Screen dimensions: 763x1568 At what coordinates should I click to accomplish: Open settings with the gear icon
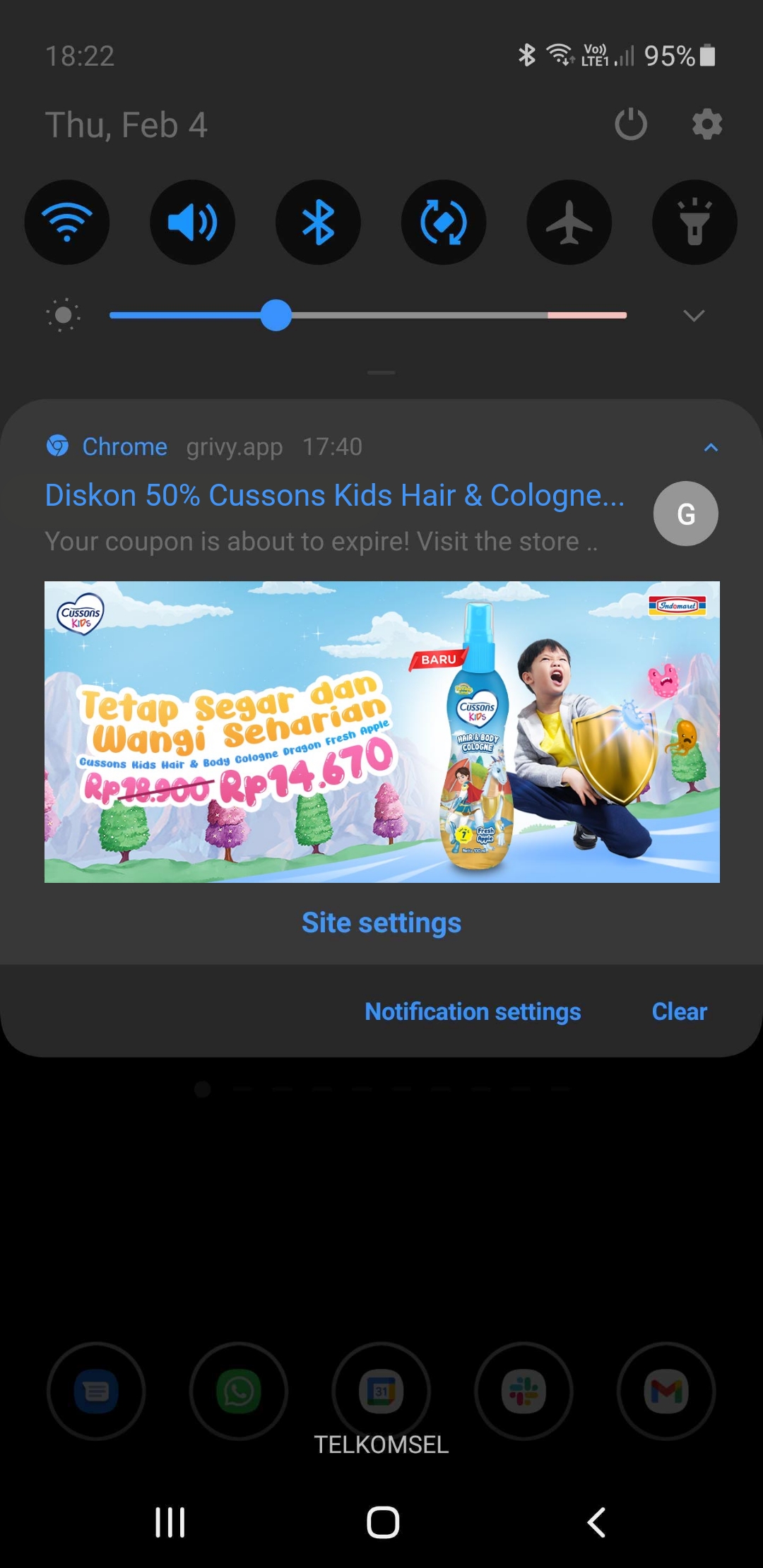click(707, 125)
